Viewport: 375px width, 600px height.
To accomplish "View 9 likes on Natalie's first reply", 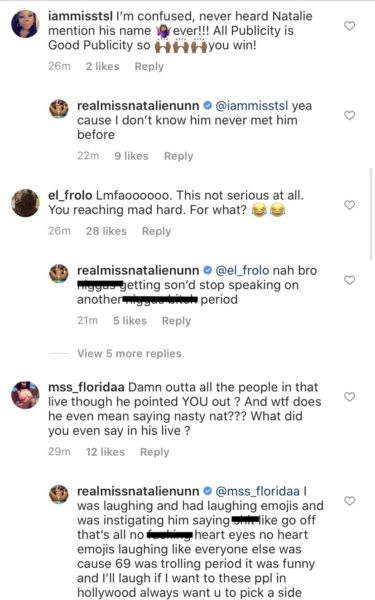I will 131,156.
